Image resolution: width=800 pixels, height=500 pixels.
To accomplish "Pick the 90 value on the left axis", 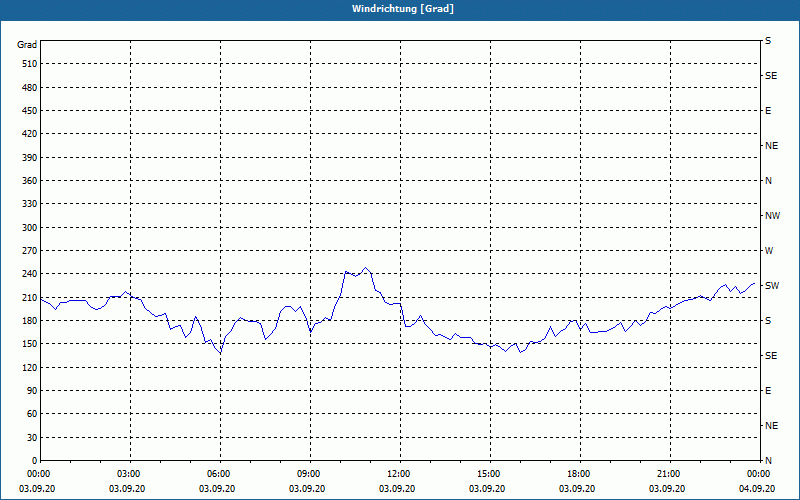I will tap(32, 391).
